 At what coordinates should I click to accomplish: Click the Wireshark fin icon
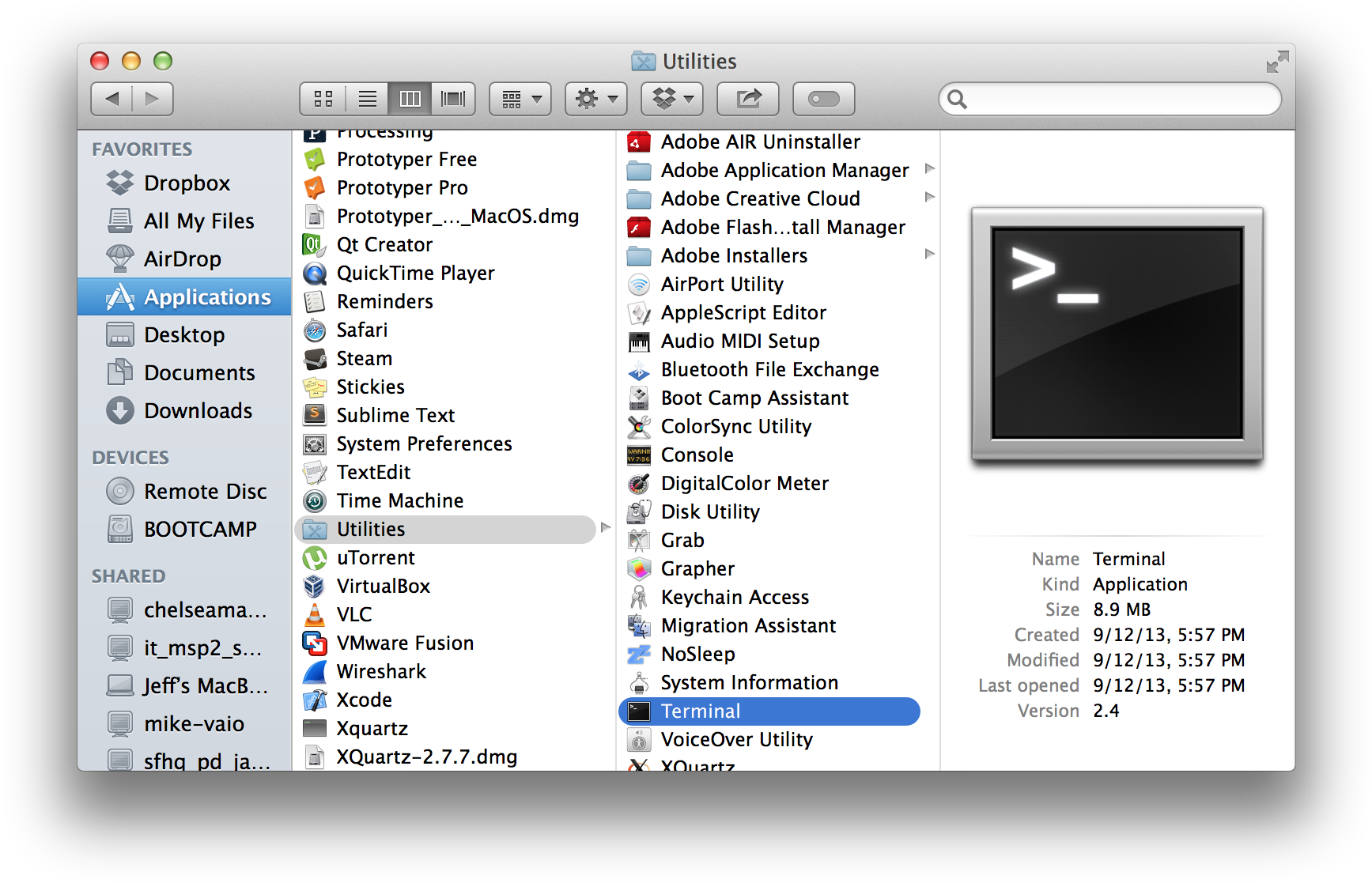[315, 672]
